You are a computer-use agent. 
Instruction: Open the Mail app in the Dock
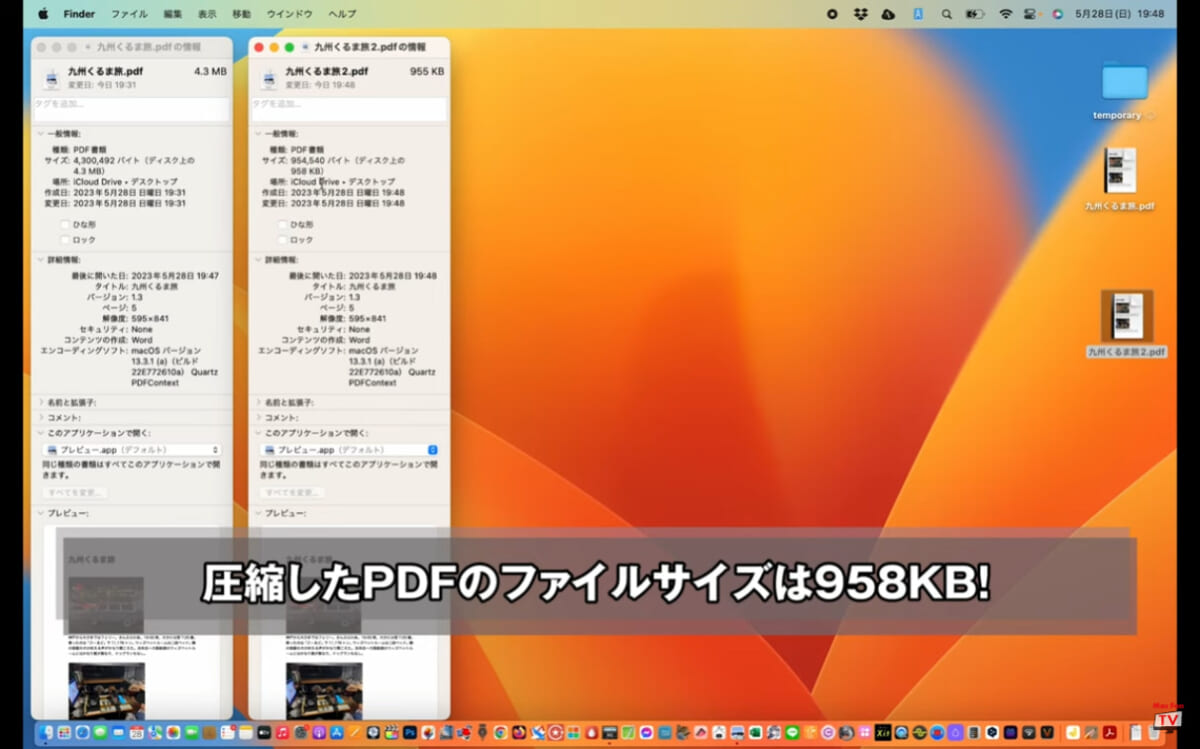click(118, 733)
